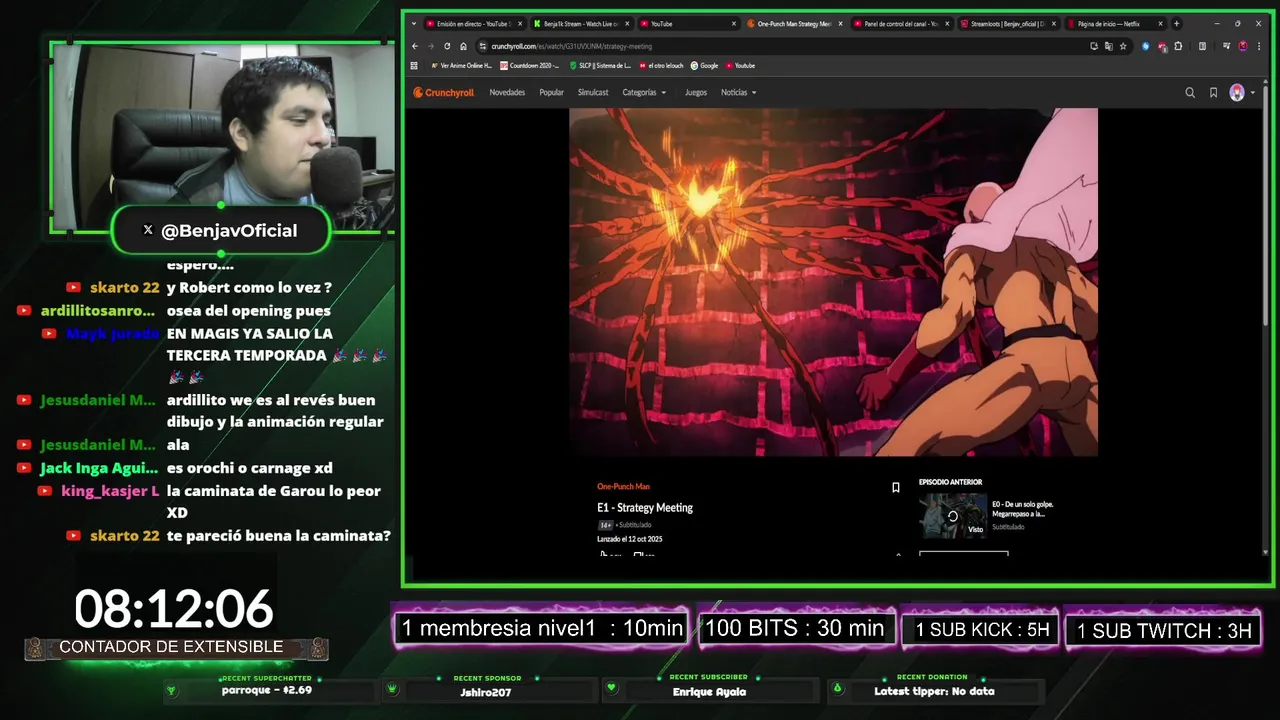This screenshot has width=1280, height=720.
Task: Reload the Crunchyroll page
Action: [447, 46]
